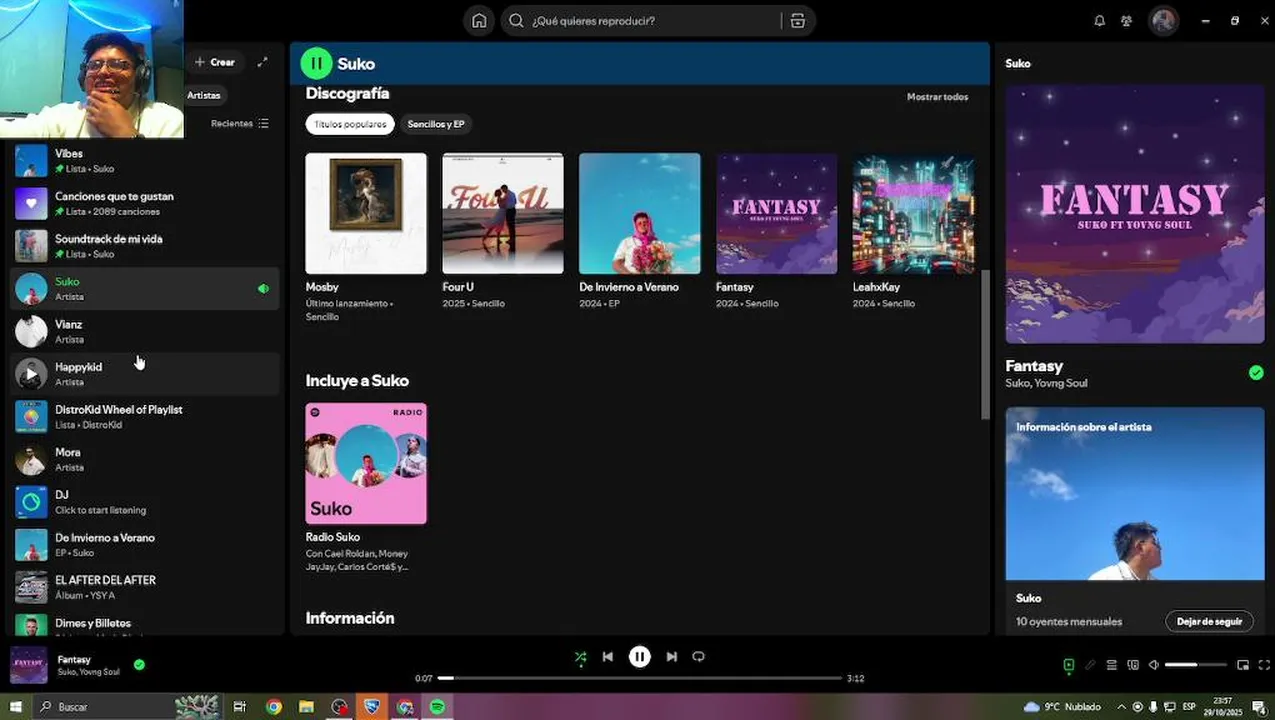Play Happykid via its play icon
This screenshot has height=720, width=1275.
[x=31, y=374]
